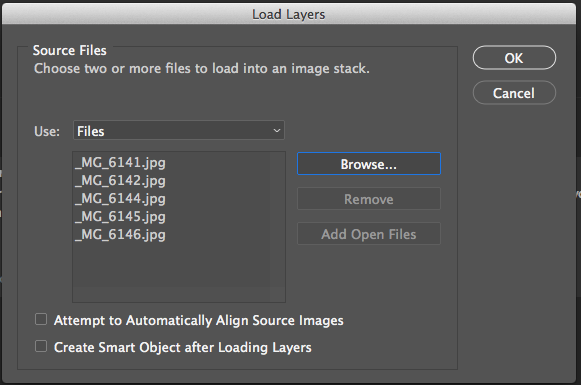Enable Attempt to Automatically Align Source Images
Image resolution: width=581 pixels, height=385 pixels.
coord(41,319)
